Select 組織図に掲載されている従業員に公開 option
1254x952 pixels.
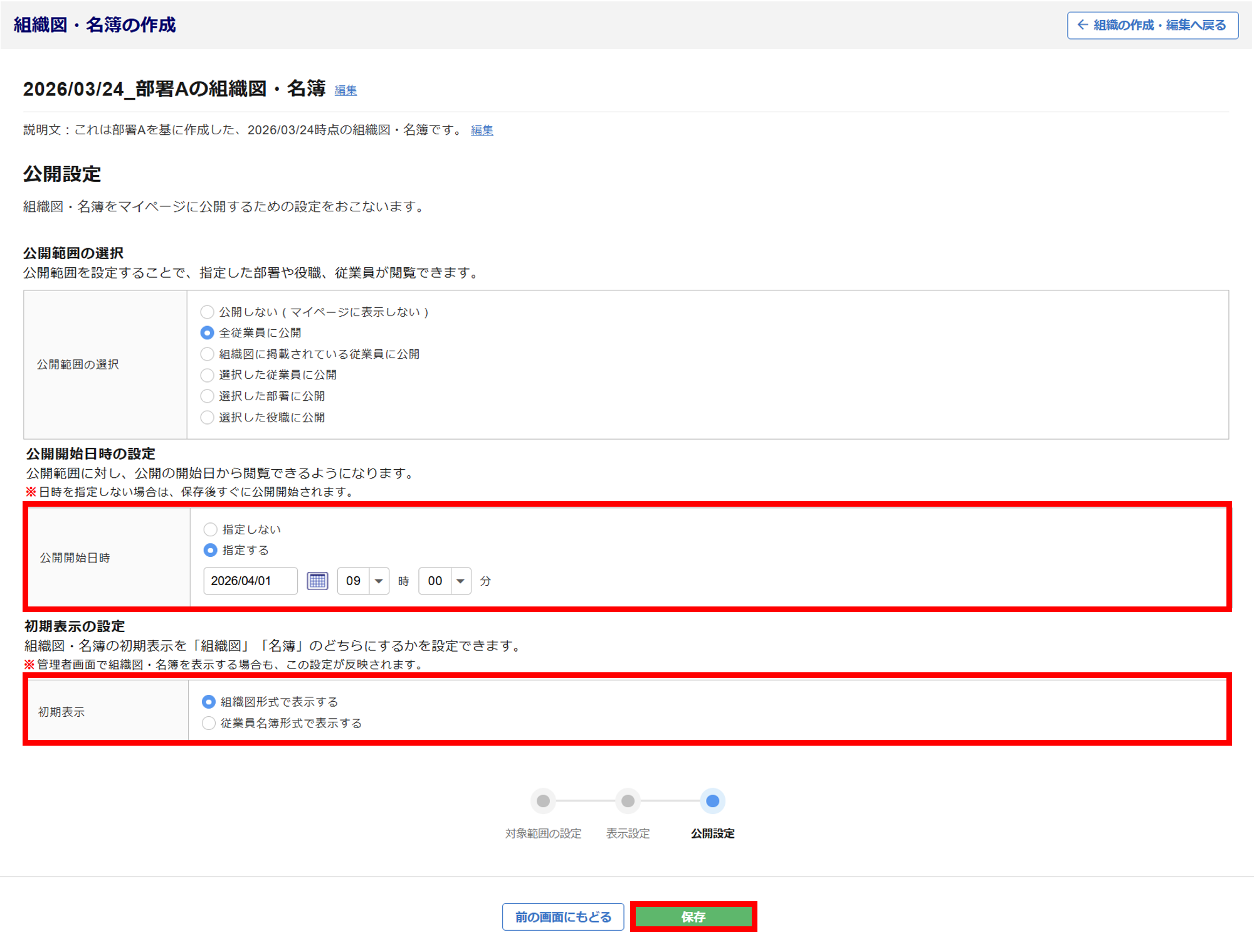[x=207, y=354]
